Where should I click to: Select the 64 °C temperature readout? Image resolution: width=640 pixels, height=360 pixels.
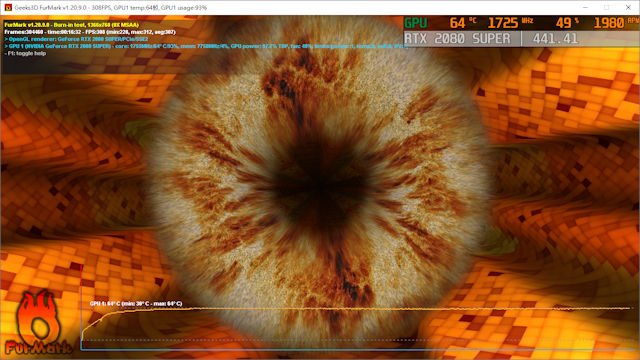tap(463, 23)
